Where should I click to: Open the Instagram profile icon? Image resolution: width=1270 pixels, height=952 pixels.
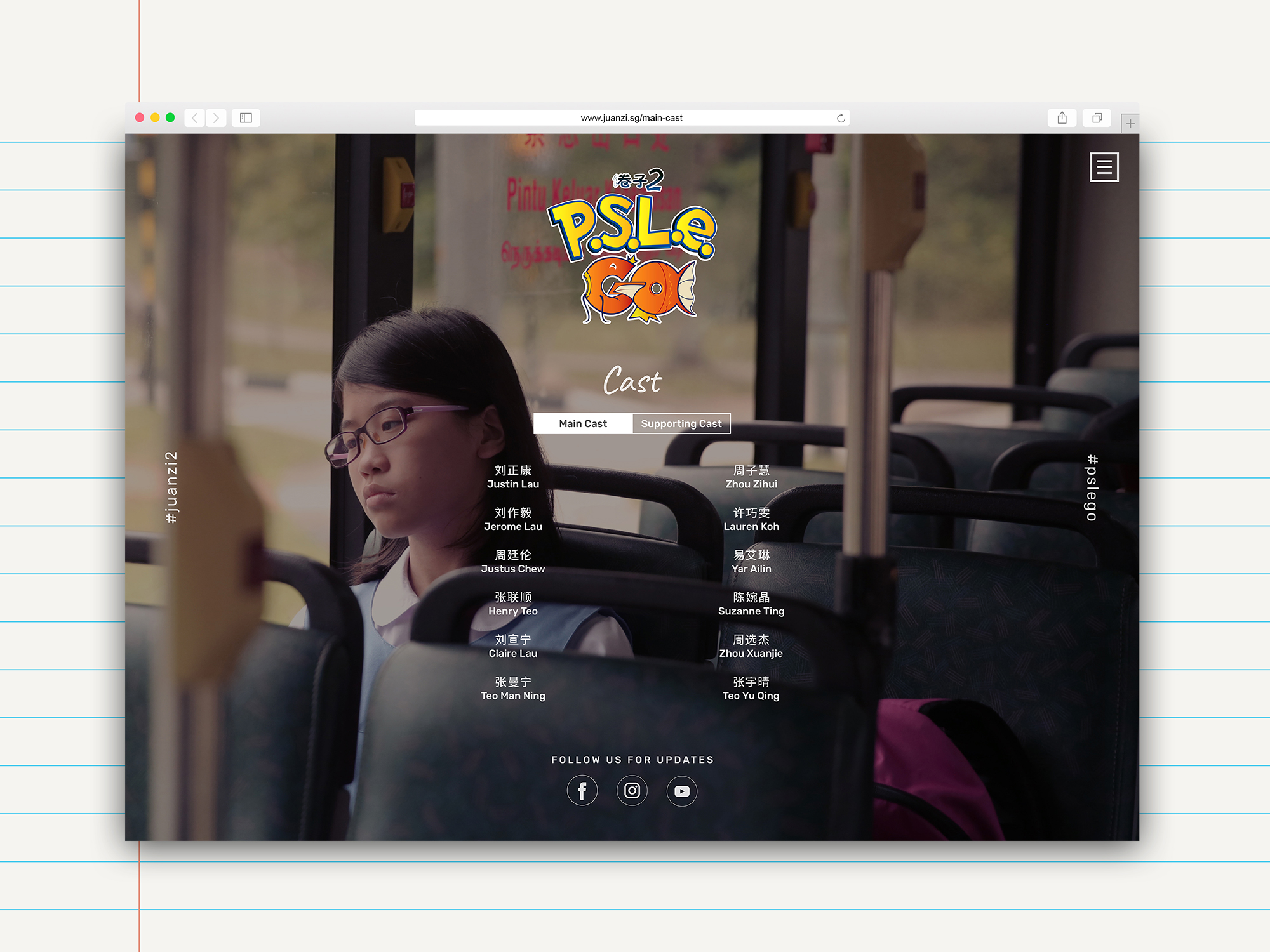[x=632, y=791]
